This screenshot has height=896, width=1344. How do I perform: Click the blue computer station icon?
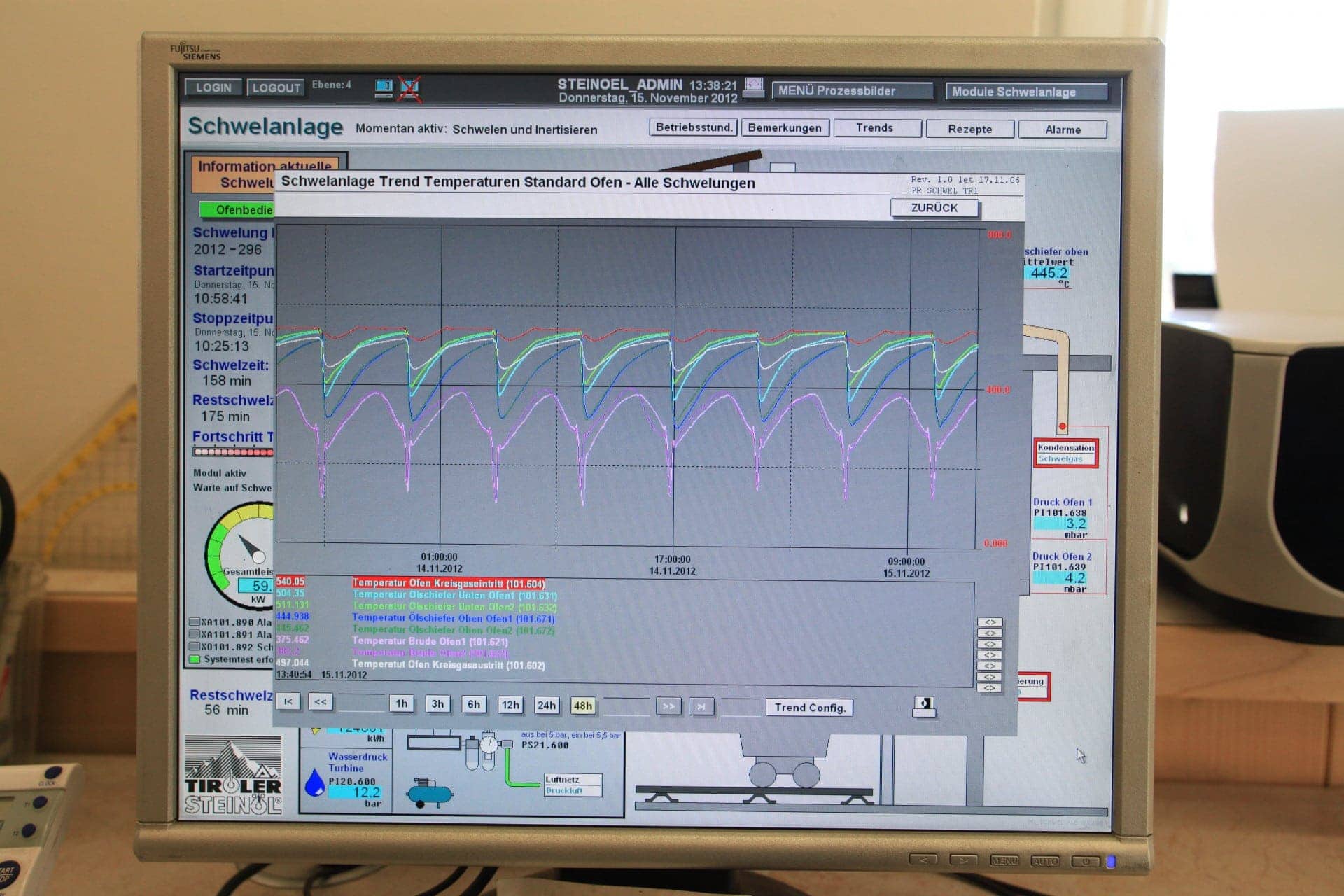[384, 87]
